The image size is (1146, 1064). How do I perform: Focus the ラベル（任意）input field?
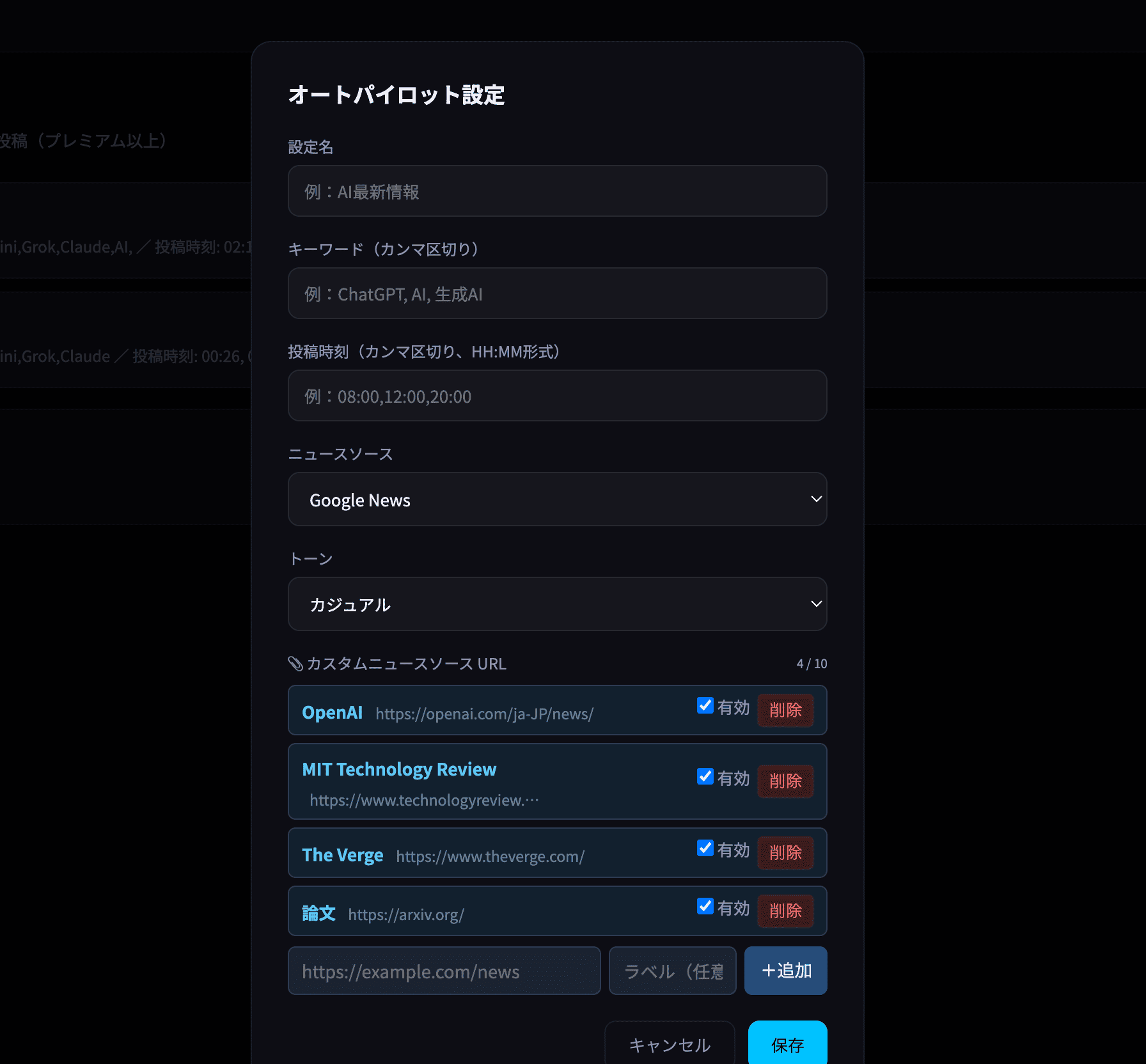[x=672, y=971]
